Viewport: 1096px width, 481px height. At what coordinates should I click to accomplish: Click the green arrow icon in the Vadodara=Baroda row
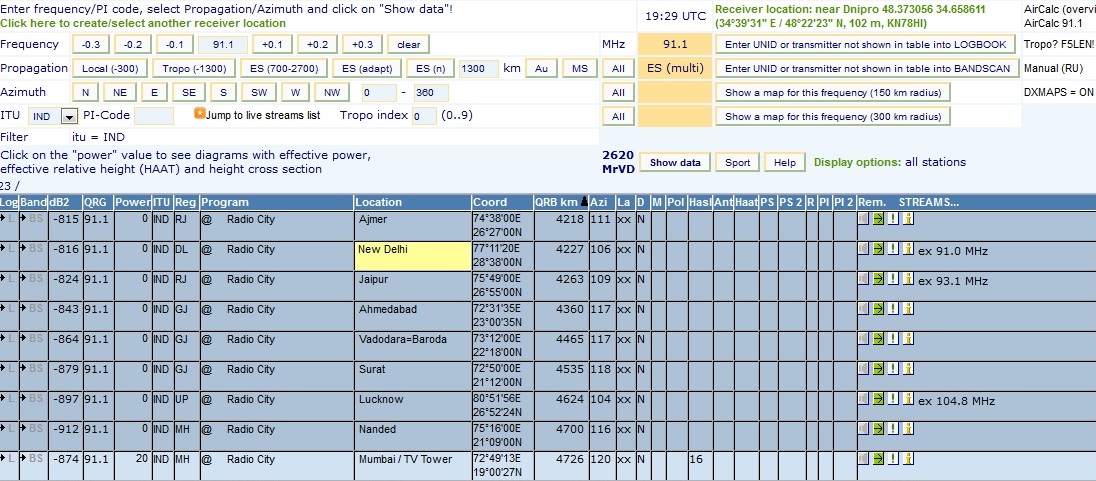point(878,339)
